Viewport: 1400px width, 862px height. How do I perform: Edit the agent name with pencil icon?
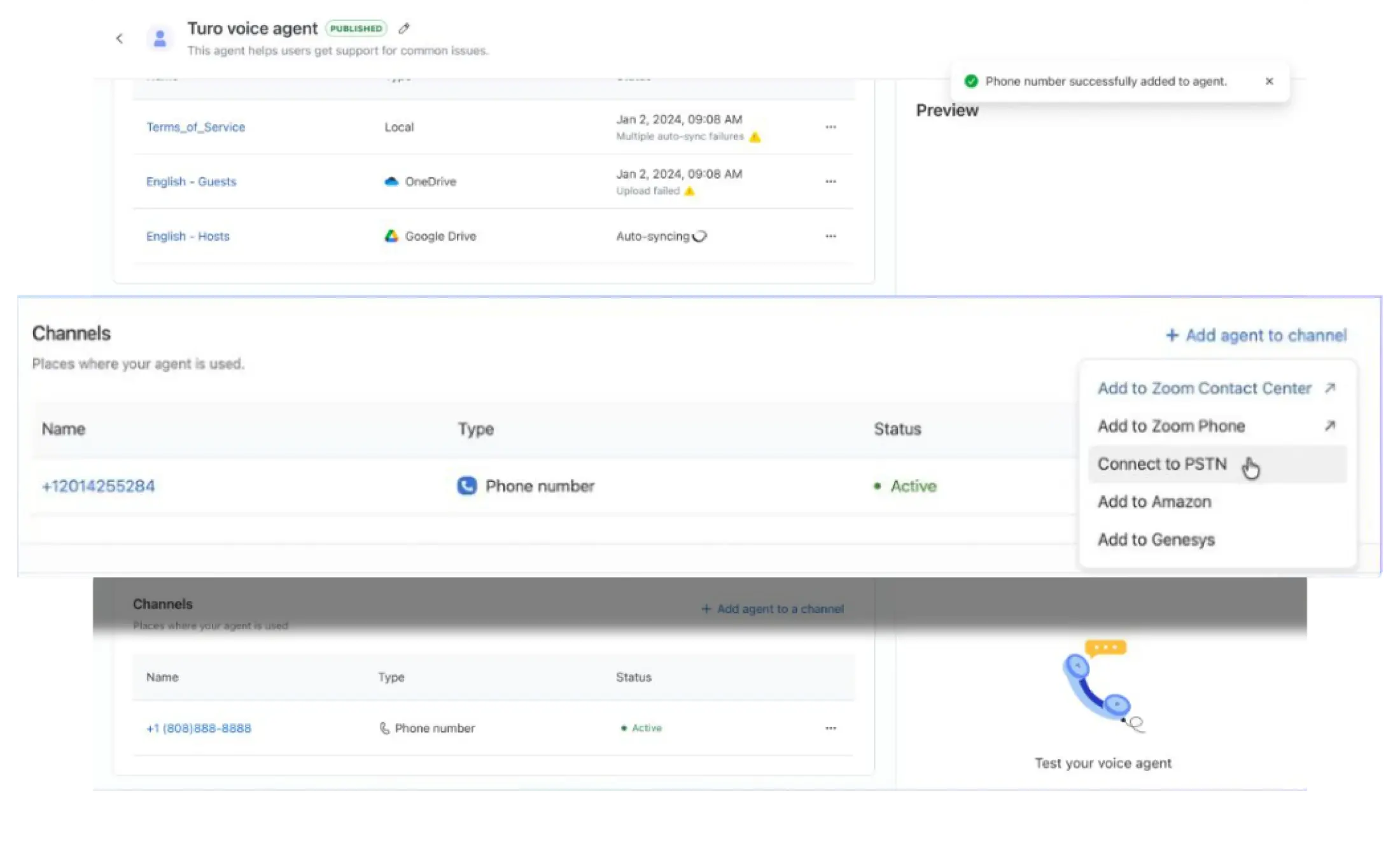[404, 29]
